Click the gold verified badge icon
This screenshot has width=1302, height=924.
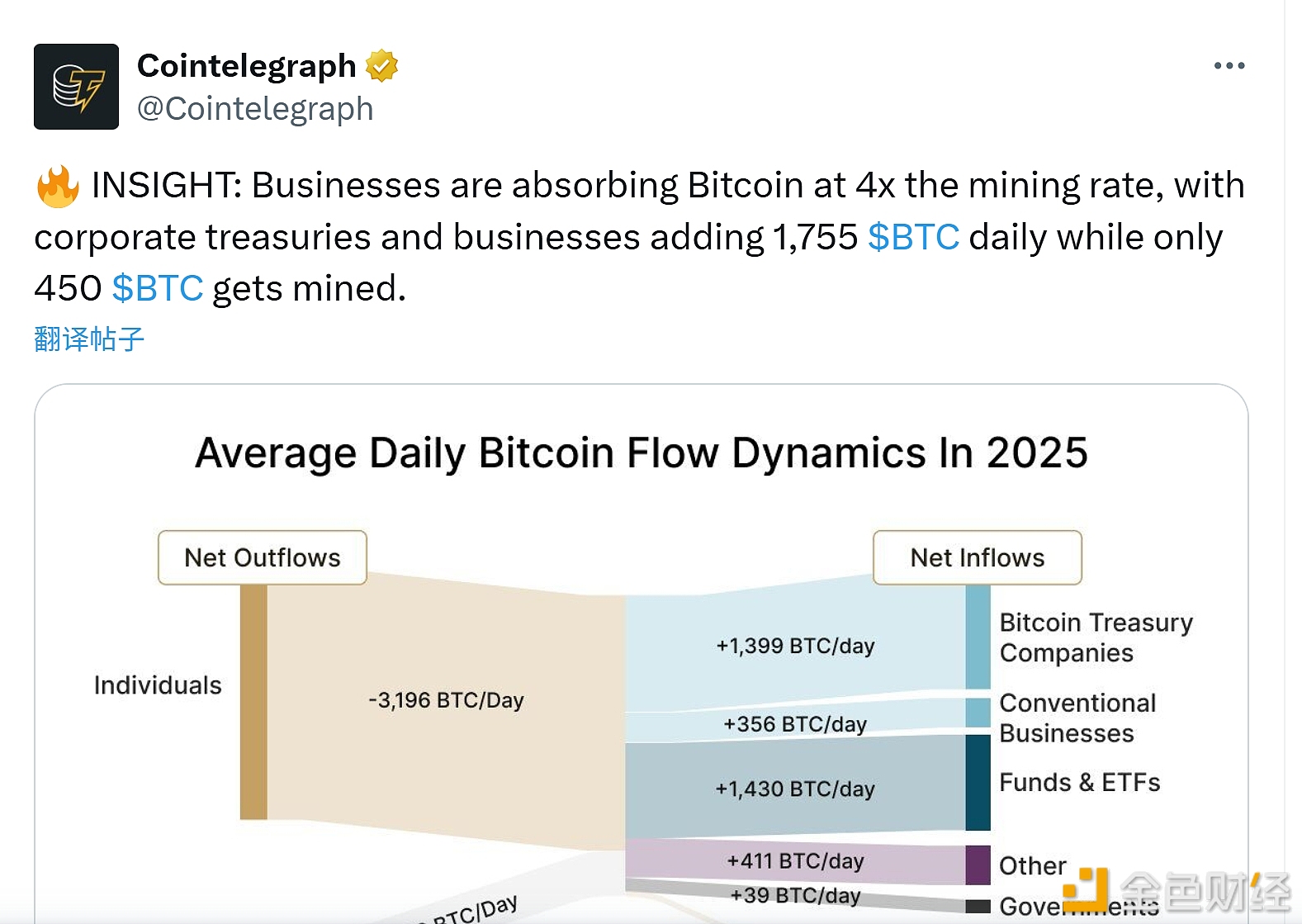381,66
